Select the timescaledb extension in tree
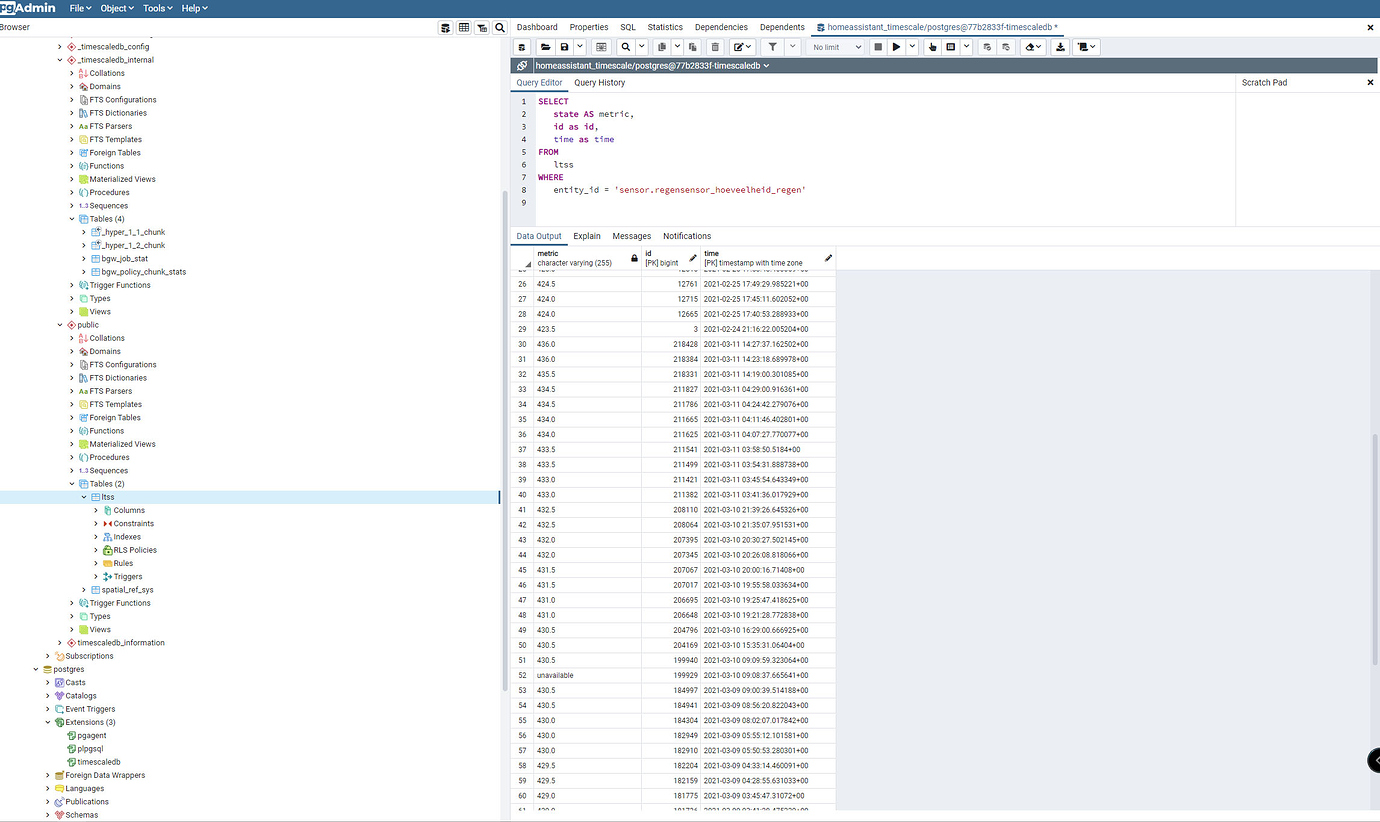Viewport: 1380px width, 822px height. click(x=98, y=762)
